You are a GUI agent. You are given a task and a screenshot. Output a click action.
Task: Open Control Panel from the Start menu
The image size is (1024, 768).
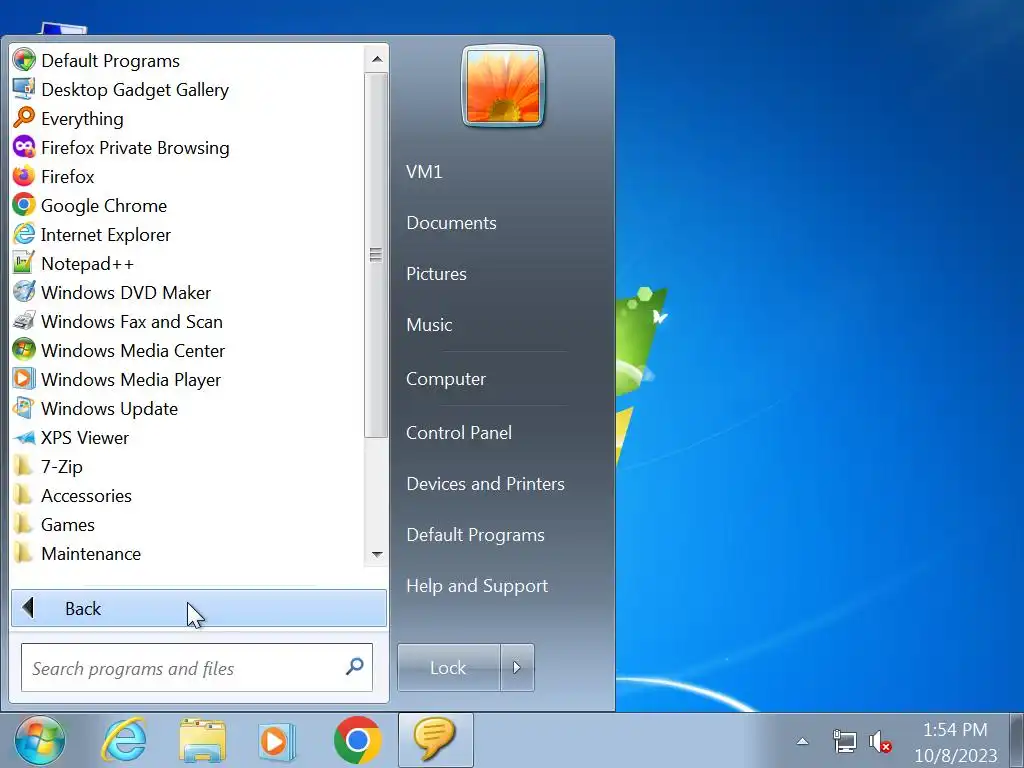(459, 432)
